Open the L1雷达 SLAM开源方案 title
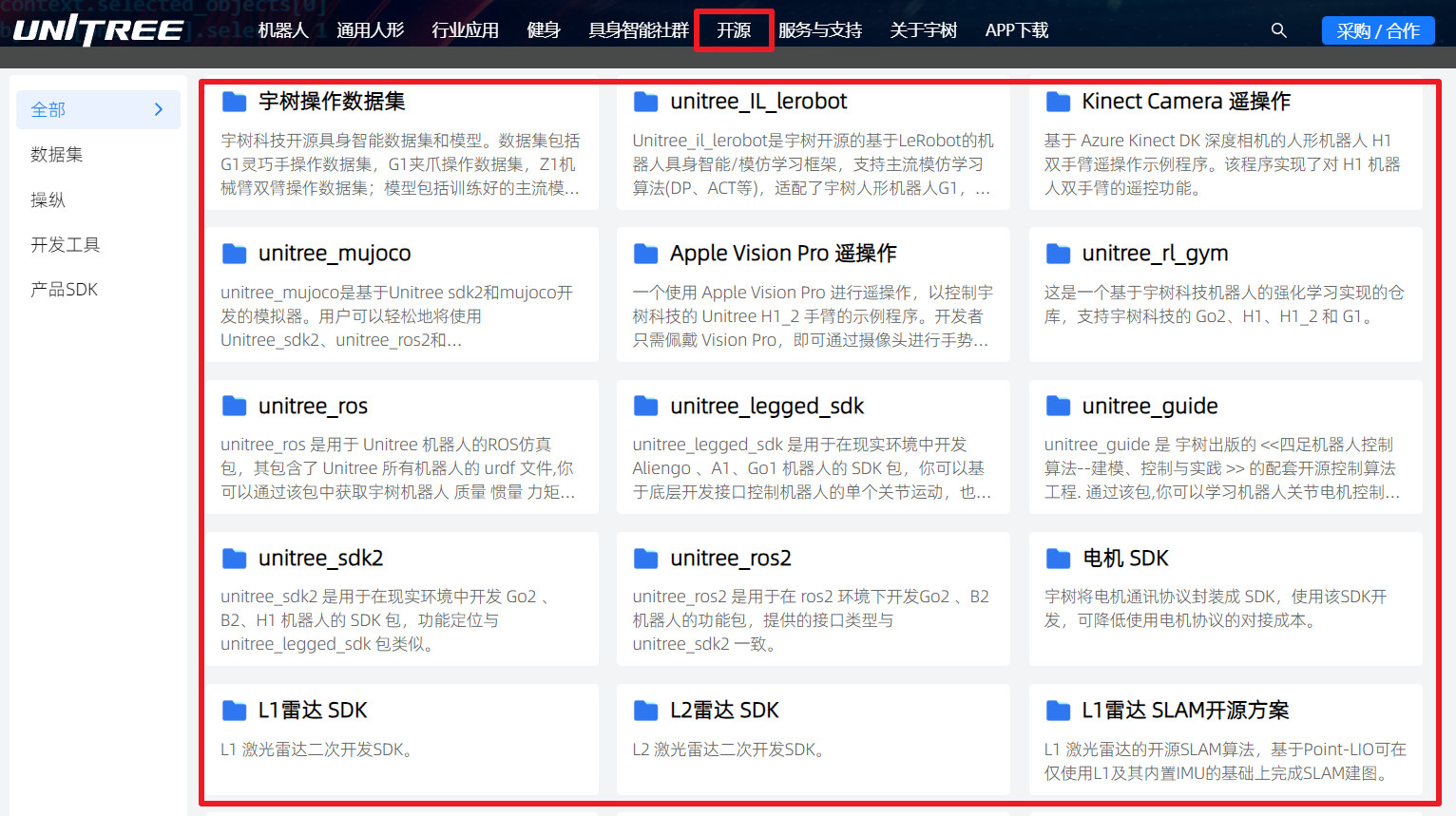 click(1185, 711)
